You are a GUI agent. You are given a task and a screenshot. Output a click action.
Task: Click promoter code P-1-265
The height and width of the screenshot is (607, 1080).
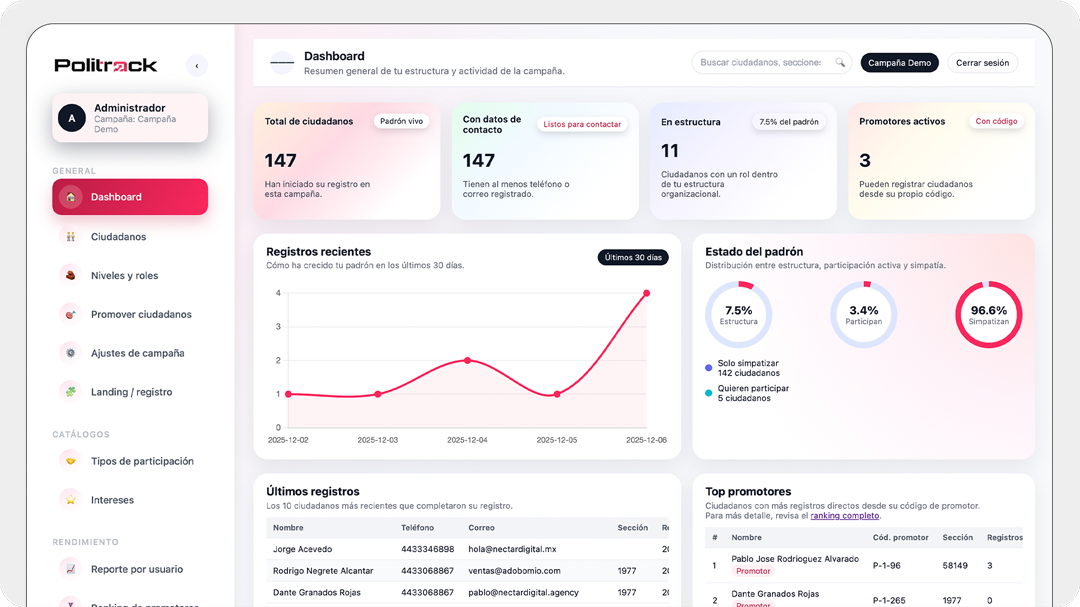coord(889,601)
